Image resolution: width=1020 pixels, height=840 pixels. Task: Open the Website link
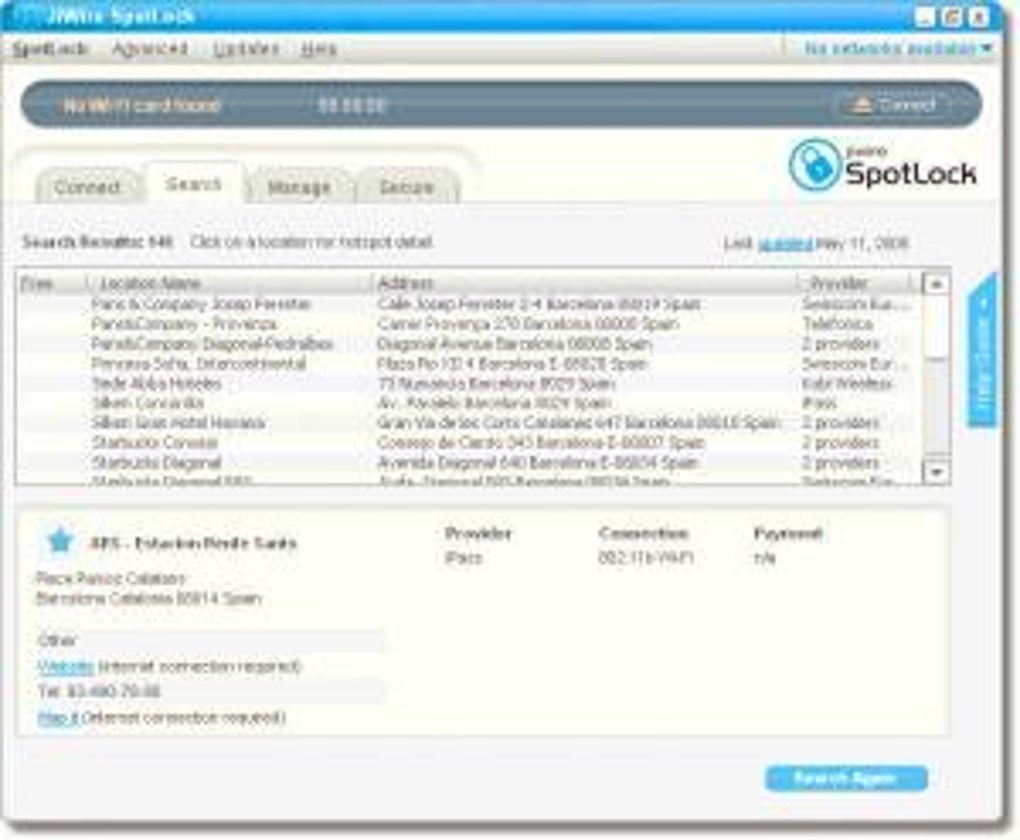click(66, 667)
